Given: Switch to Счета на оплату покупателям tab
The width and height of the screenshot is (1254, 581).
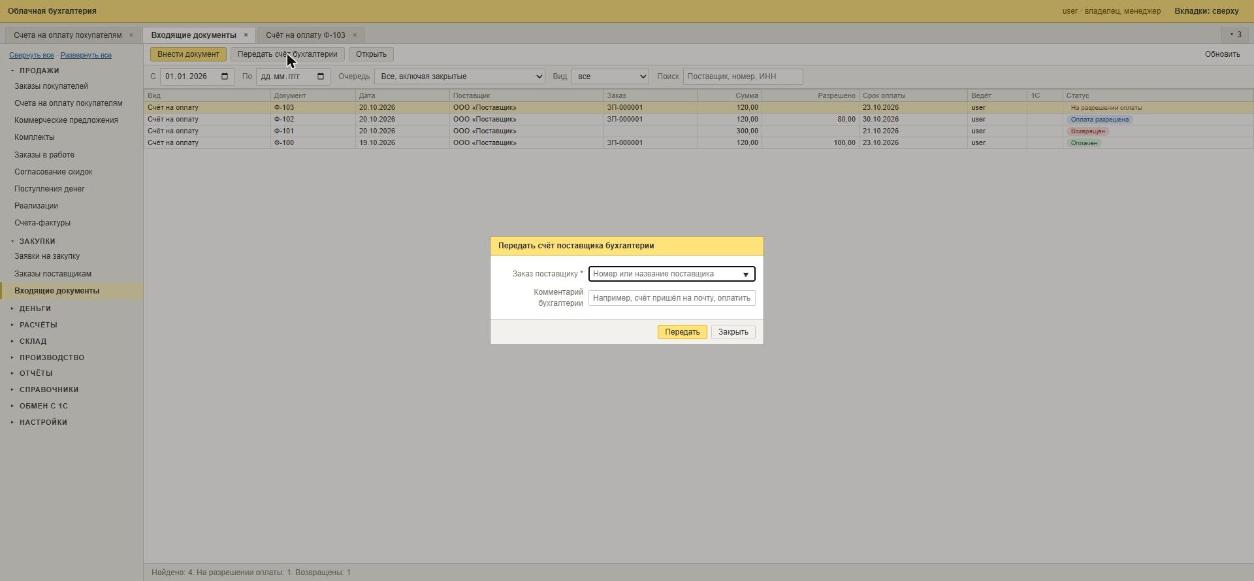Looking at the screenshot, I should tap(68, 35).
